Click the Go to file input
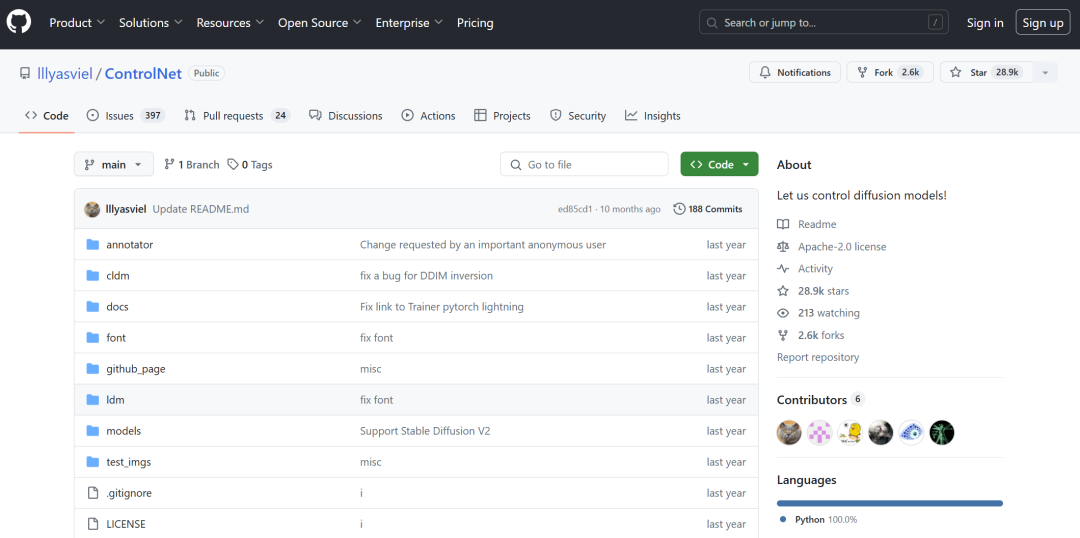This screenshot has height=538, width=1080. click(584, 165)
